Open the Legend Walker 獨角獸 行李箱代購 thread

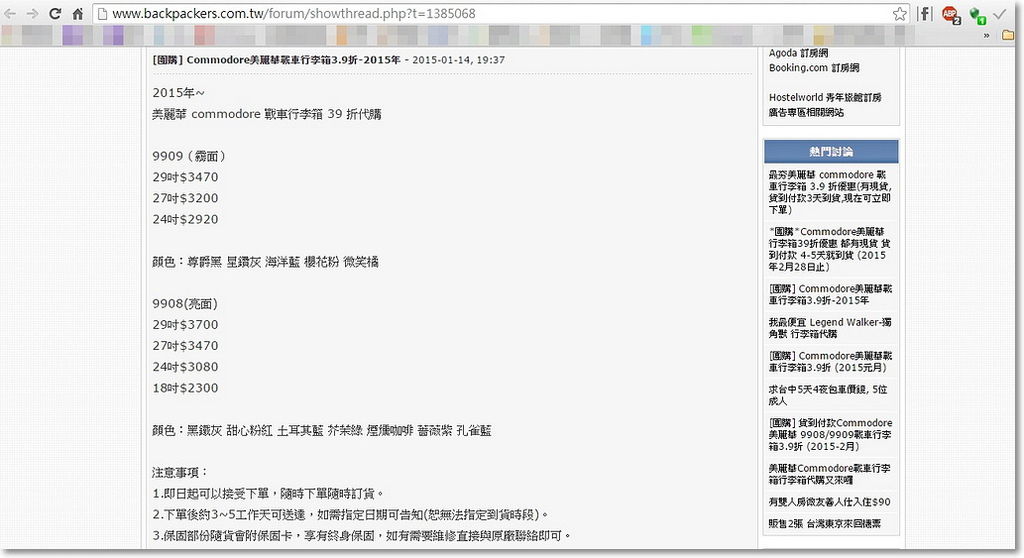[830, 328]
